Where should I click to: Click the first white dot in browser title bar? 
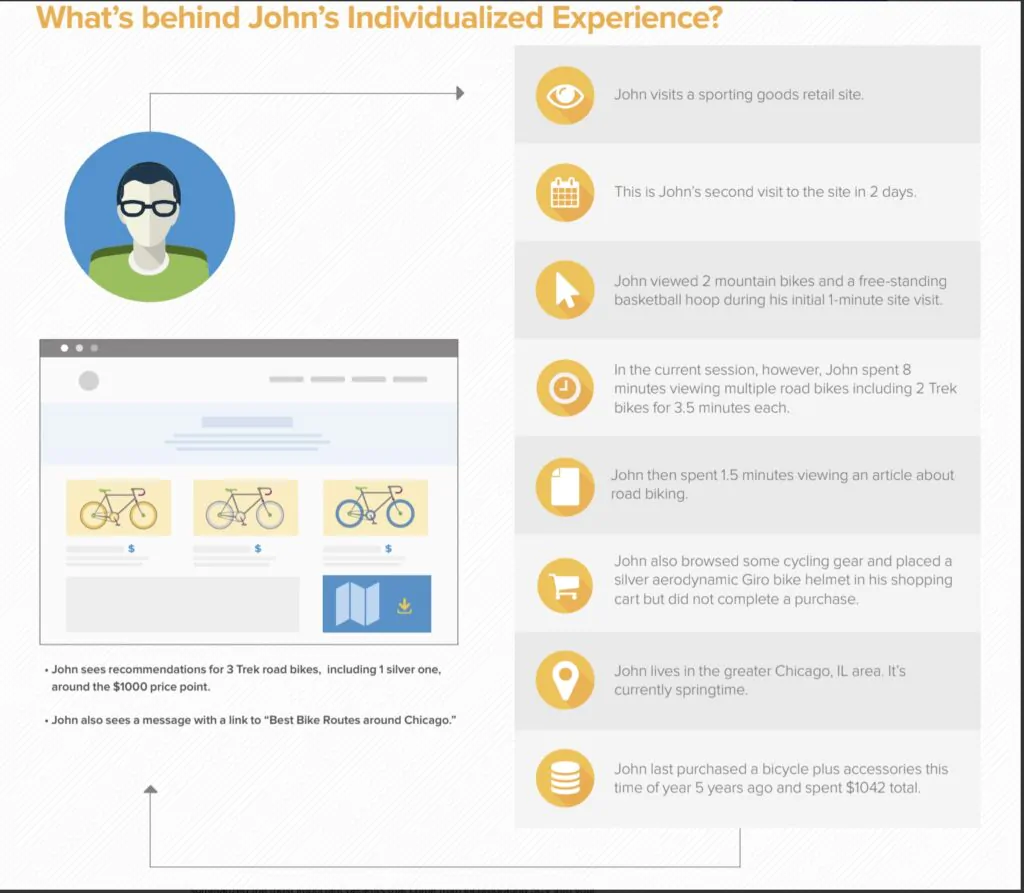click(64, 348)
